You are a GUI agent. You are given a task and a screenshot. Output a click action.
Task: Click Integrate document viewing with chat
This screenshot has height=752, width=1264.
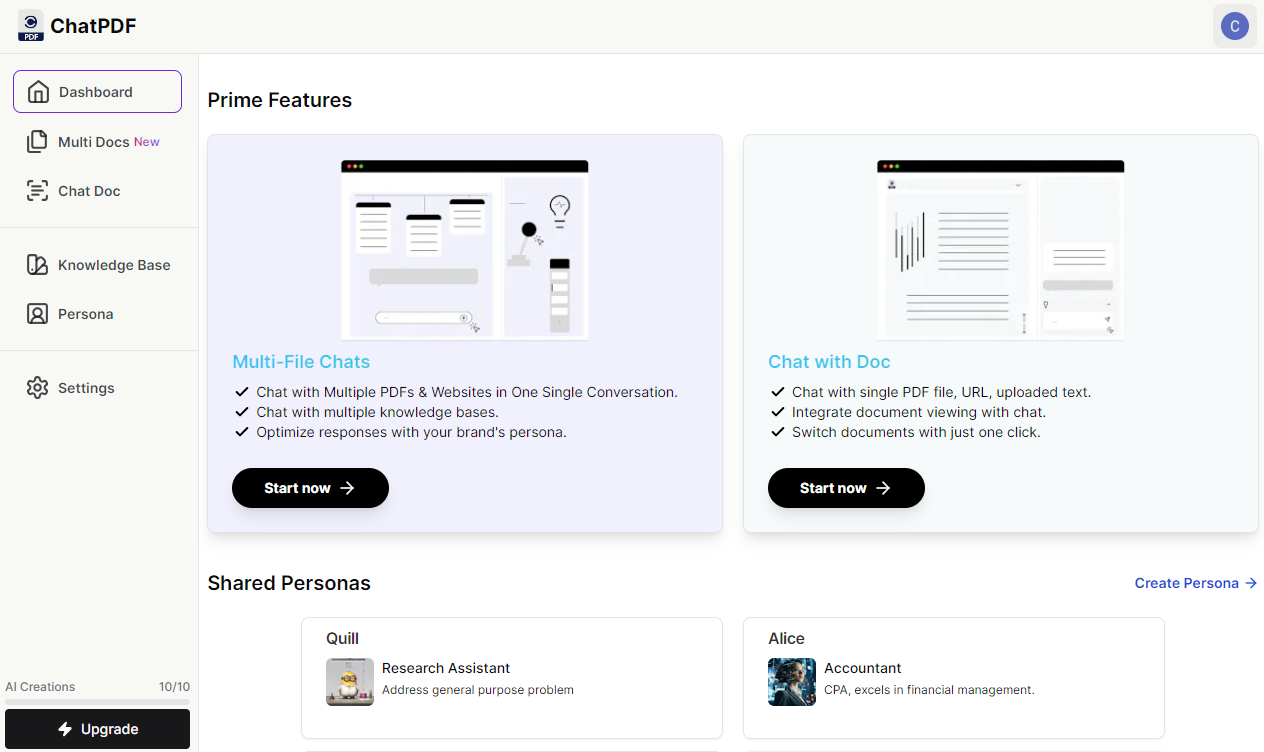[919, 412]
